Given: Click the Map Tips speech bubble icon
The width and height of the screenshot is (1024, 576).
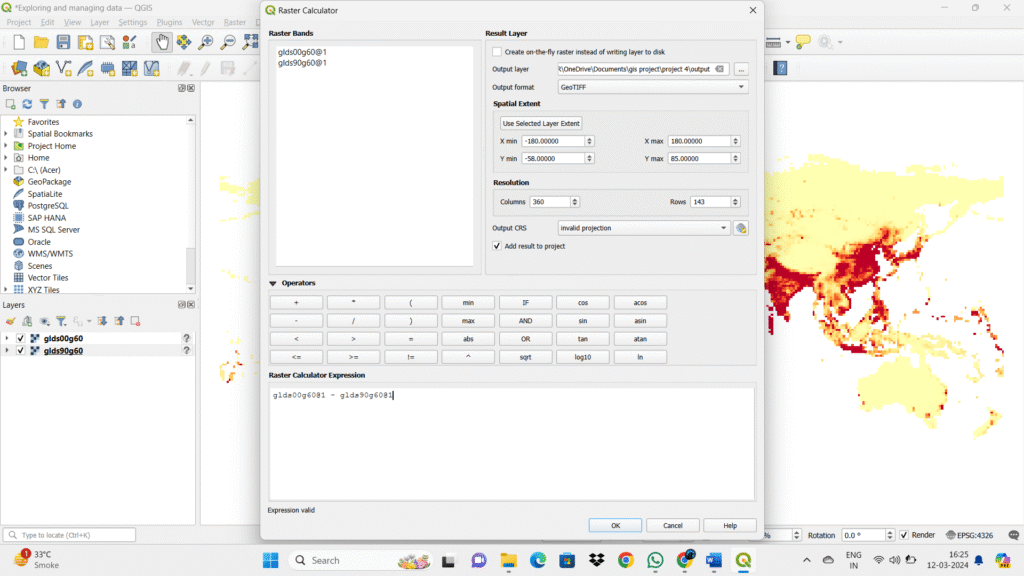Looking at the screenshot, I should click(x=803, y=42).
